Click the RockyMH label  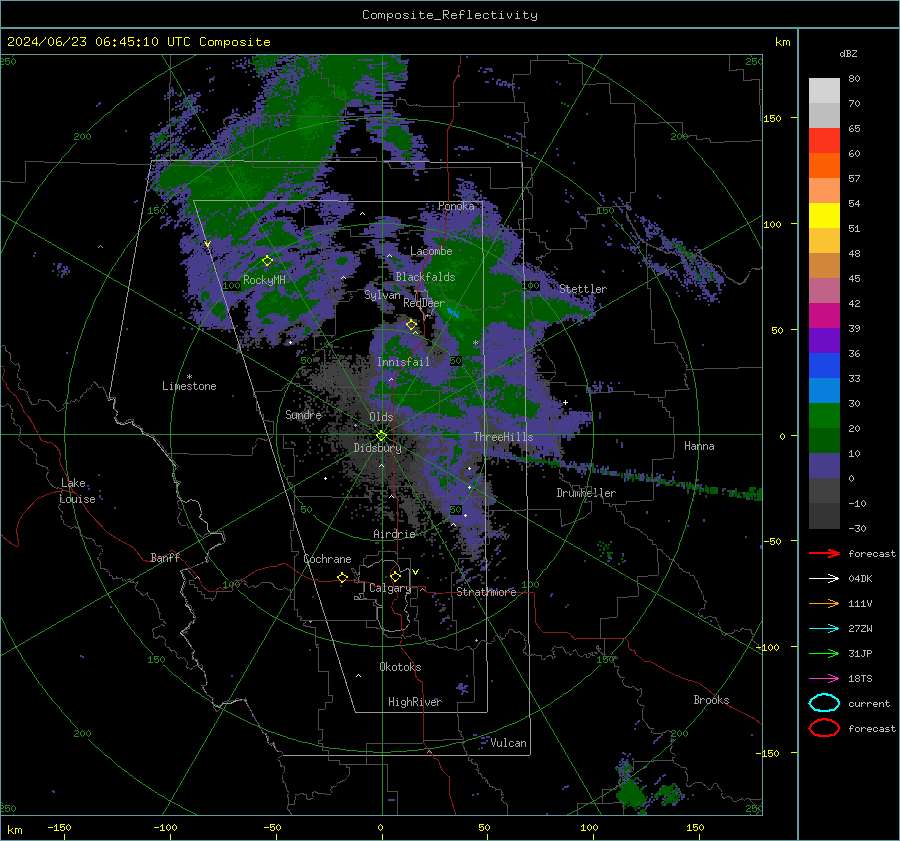264,280
